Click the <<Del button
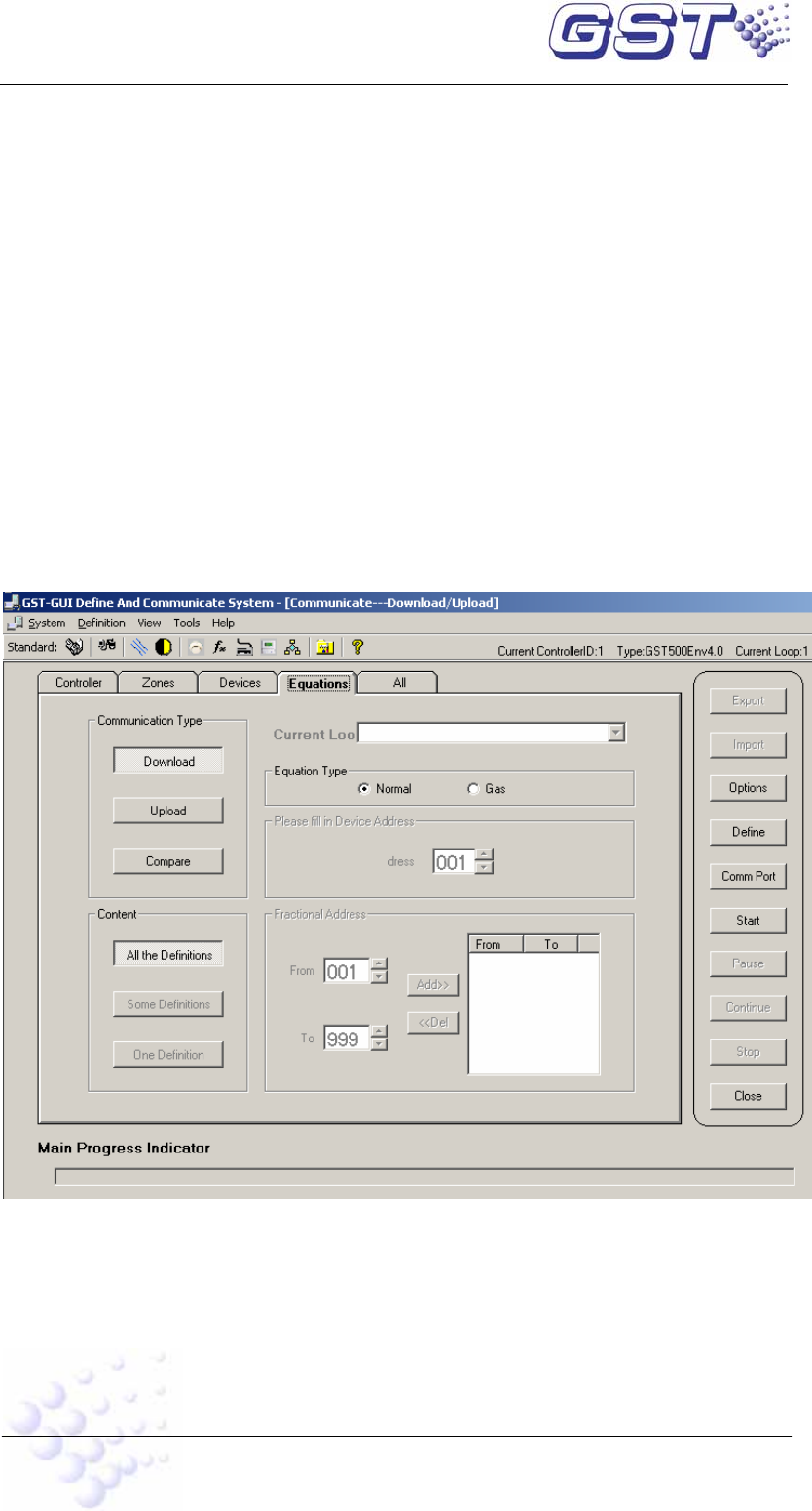The image size is (812, 1511). point(432,1023)
